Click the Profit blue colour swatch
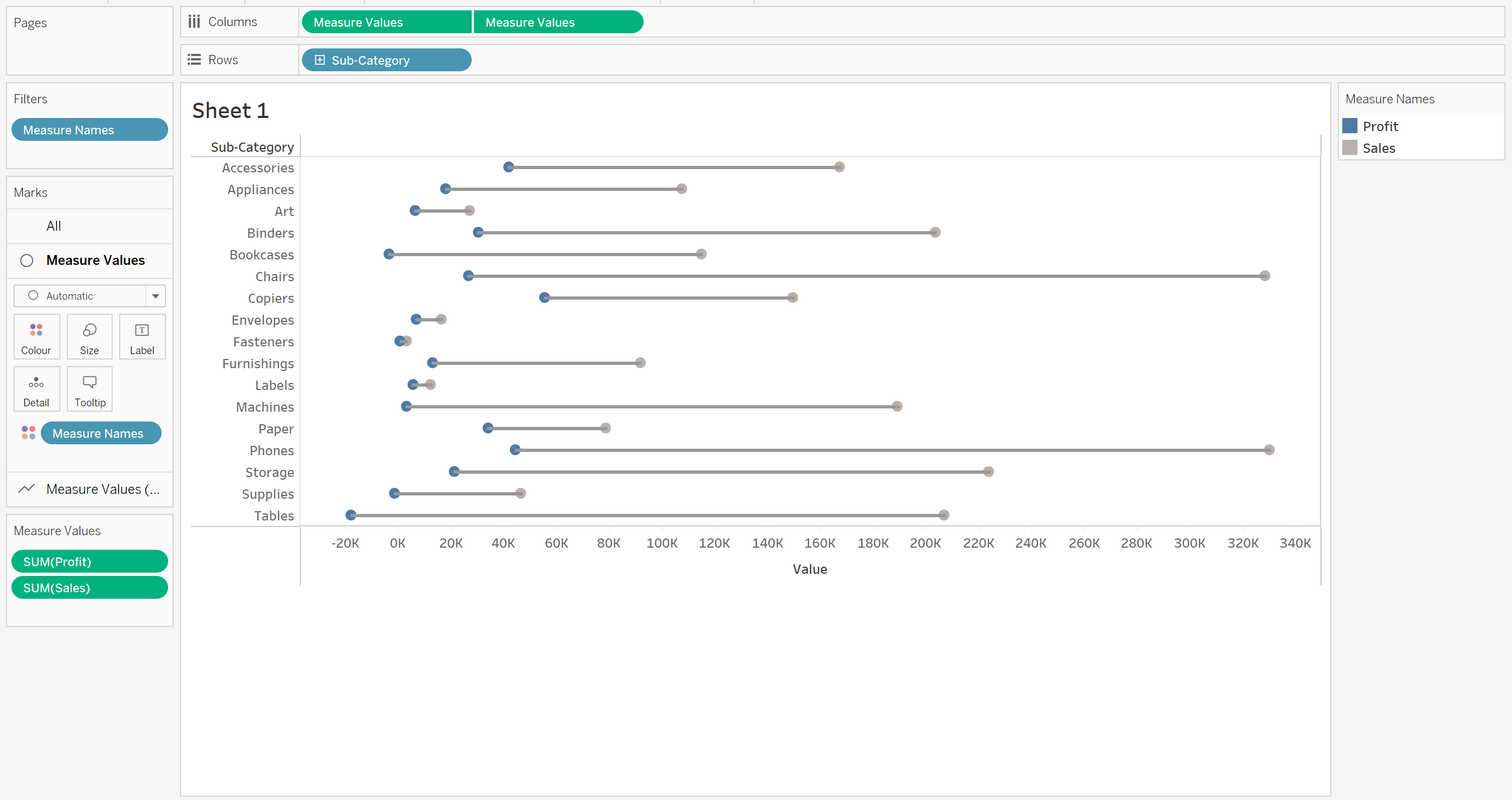This screenshot has width=1512, height=800. click(1349, 126)
